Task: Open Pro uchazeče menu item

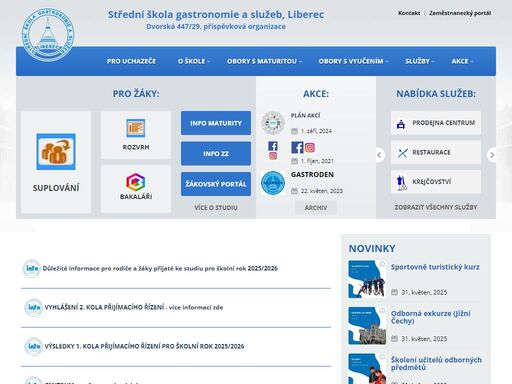Action: click(131, 61)
